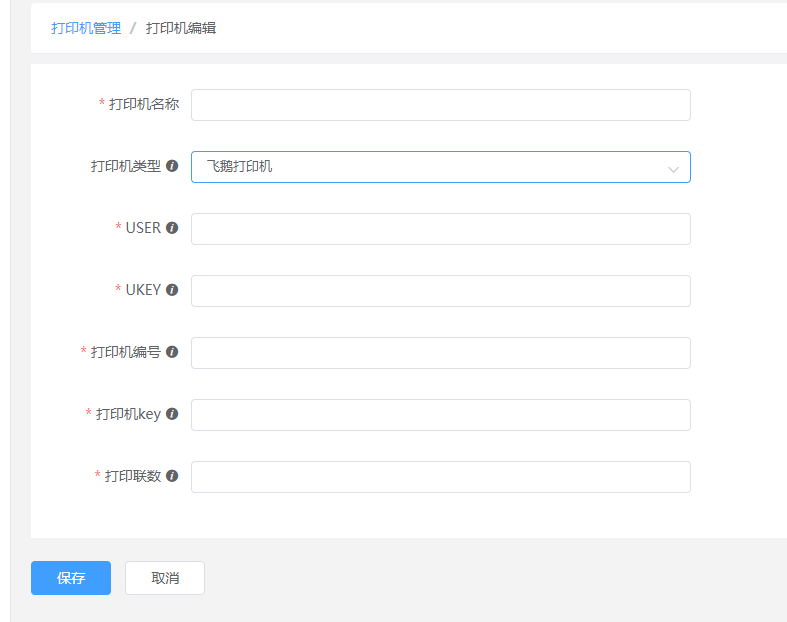Click the 保存 button
This screenshot has height=622, width=787.
(x=71, y=578)
